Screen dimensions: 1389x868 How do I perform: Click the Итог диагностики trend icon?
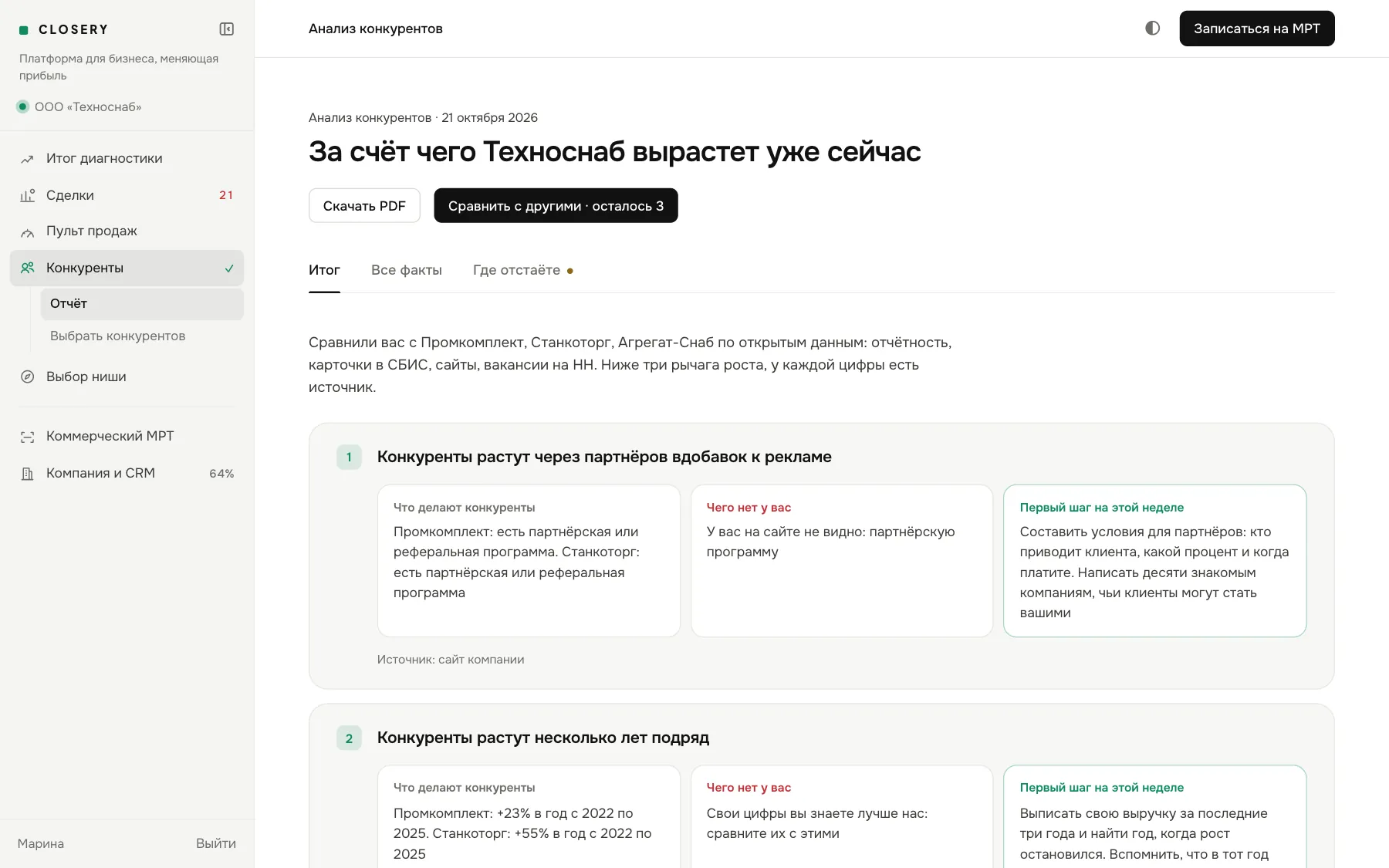[x=27, y=159]
